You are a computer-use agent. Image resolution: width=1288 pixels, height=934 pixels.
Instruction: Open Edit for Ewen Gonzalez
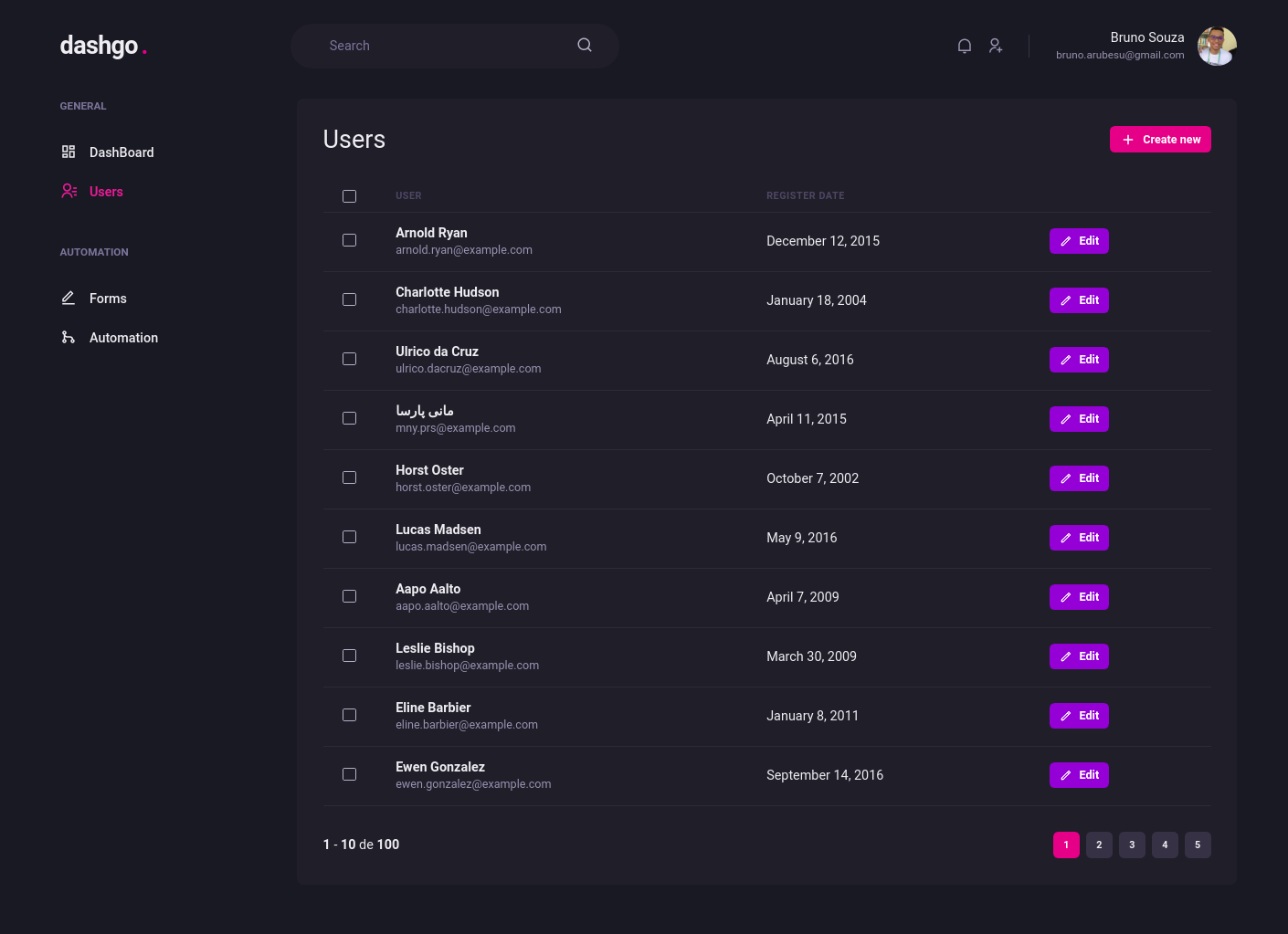1079,774
